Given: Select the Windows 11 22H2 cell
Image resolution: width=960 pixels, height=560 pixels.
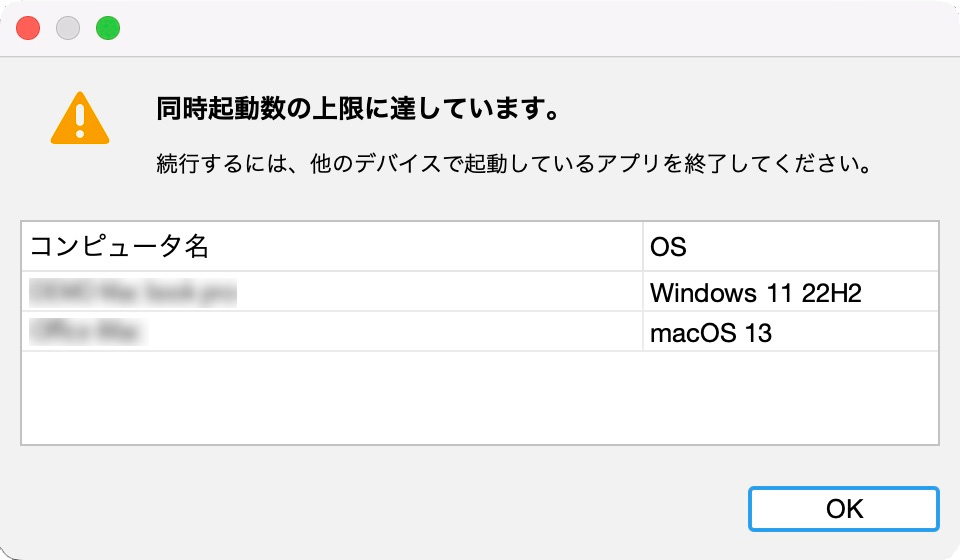Looking at the screenshot, I should (790, 292).
